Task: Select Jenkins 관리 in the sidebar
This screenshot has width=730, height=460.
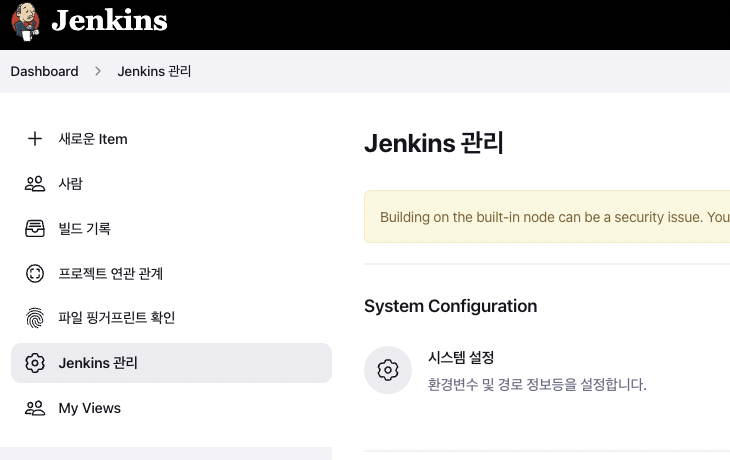Action: (171, 363)
